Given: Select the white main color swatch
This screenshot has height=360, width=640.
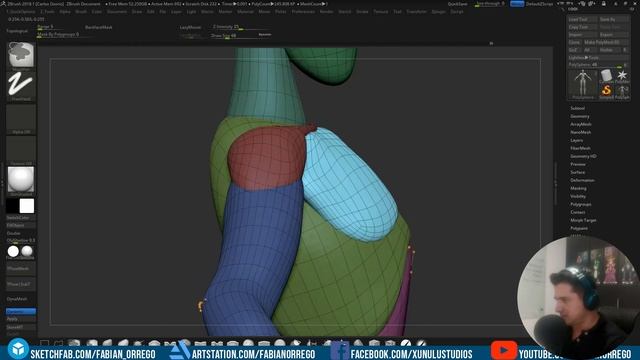Looking at the screenshot, I should pyautogui.click(x=27, y=206).
